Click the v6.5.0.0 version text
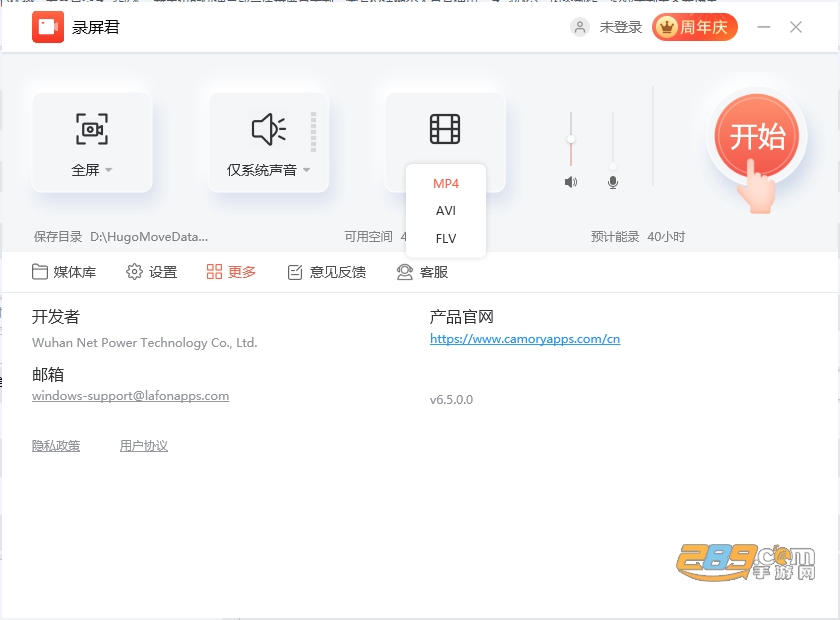Image resolution: width=840 pixels, height=620 pixels. pos(451,400)
